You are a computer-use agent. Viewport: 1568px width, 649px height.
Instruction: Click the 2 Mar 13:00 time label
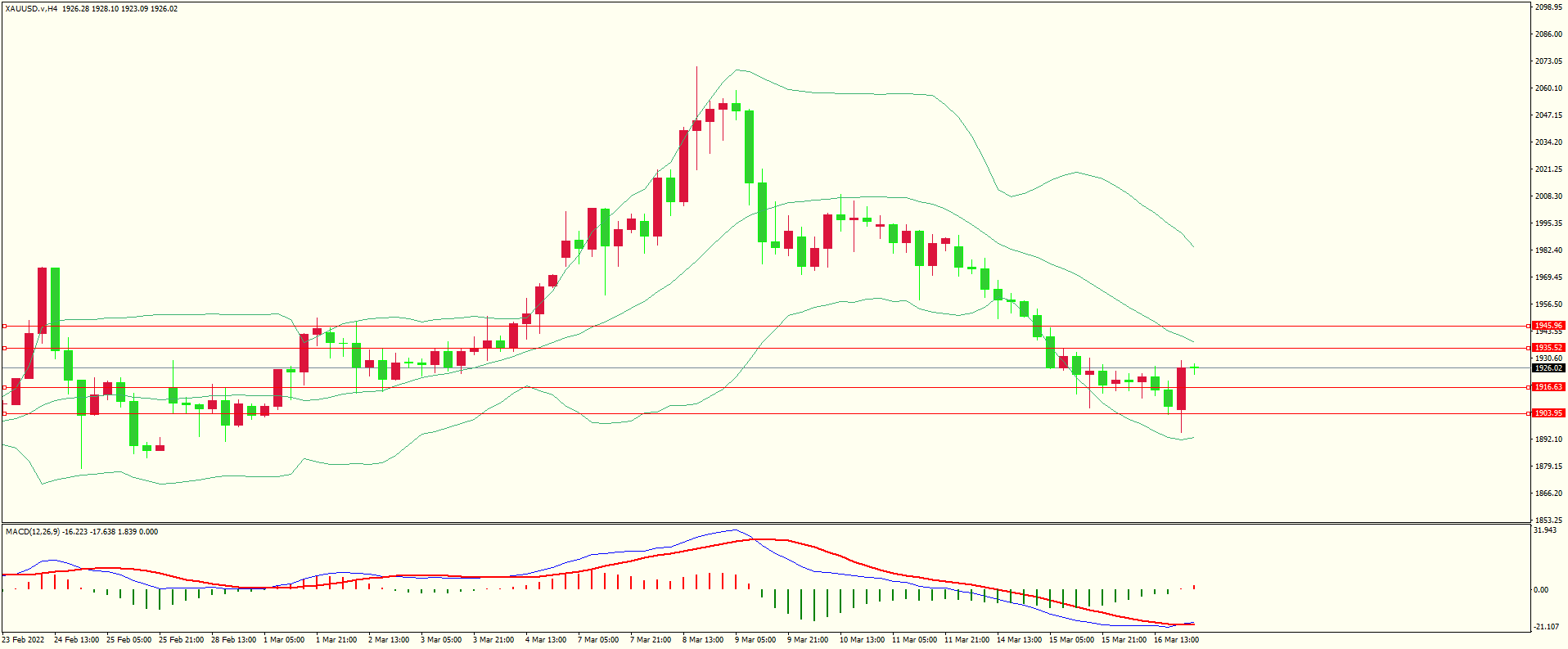pos(389,640)
